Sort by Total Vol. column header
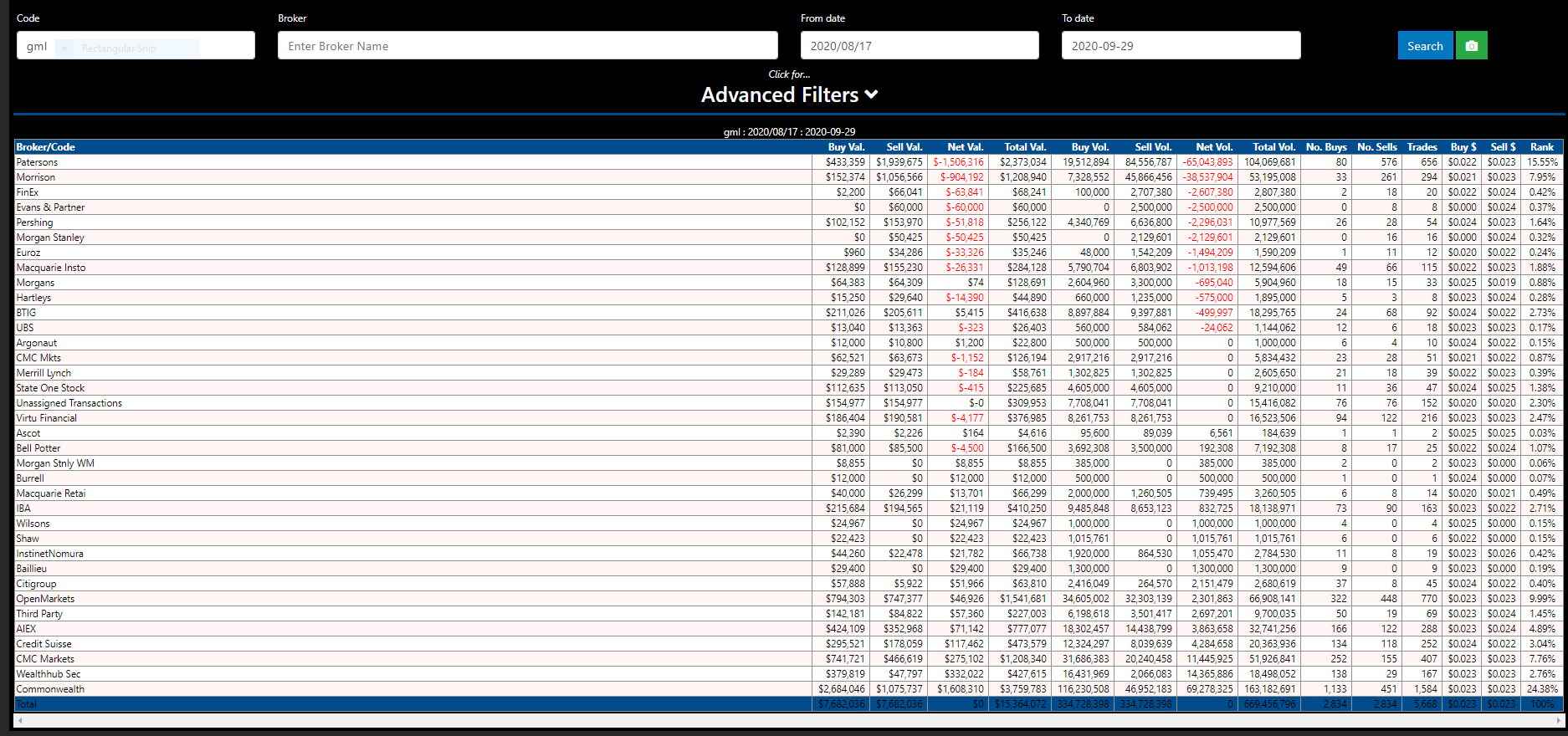This screenshot has height=736, width=1568. click(1274, 147)
